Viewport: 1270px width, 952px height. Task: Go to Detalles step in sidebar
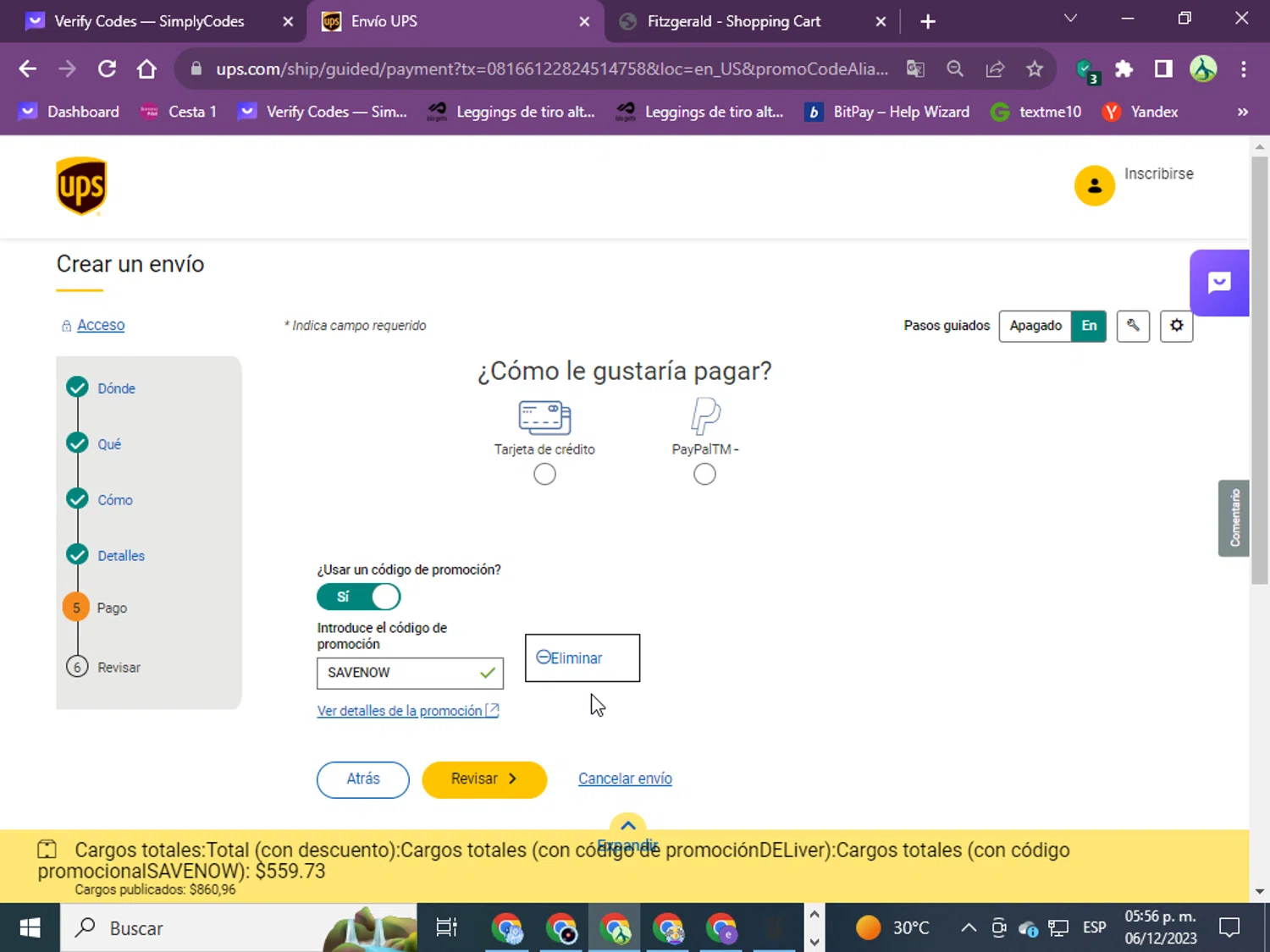(121, 556)
